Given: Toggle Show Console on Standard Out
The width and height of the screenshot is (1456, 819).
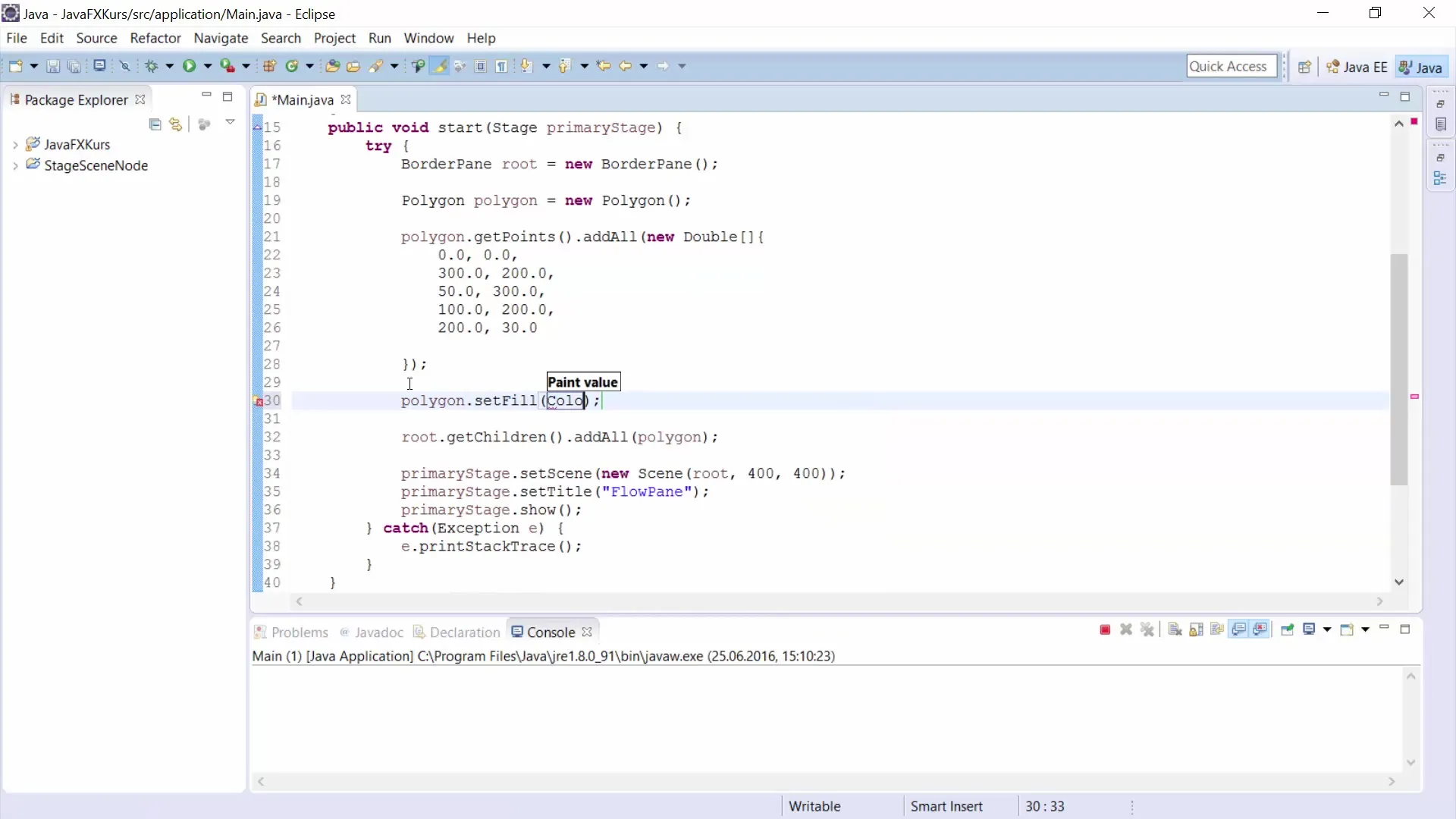Looking at the screenshot, I should click(x=1239, y=629).
